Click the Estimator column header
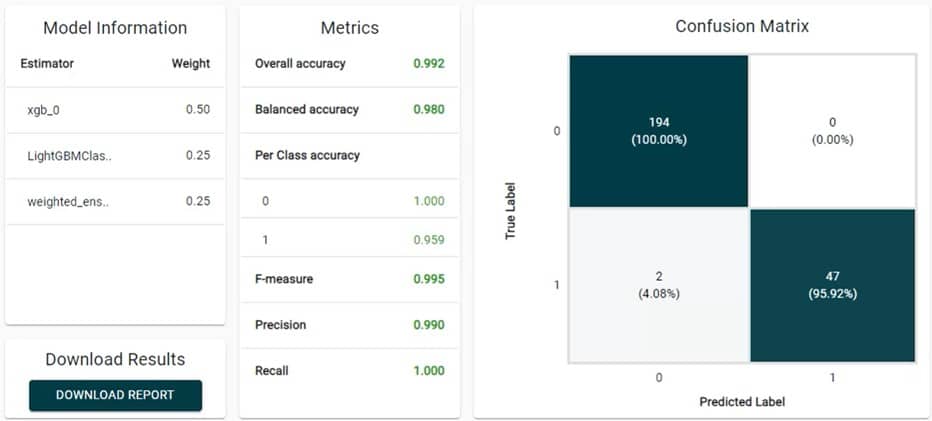This screenshot has width=932, height=421. pyautogui.click(x=47, y=63)
